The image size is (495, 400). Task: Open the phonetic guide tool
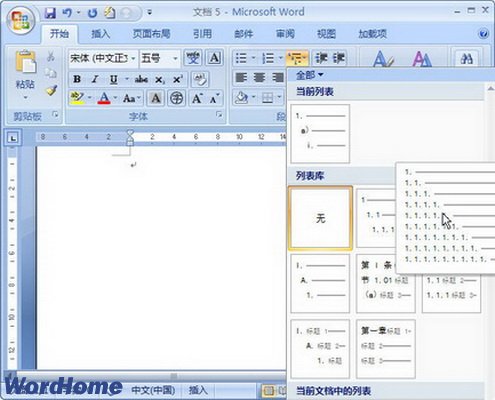(x=193, y=58)
